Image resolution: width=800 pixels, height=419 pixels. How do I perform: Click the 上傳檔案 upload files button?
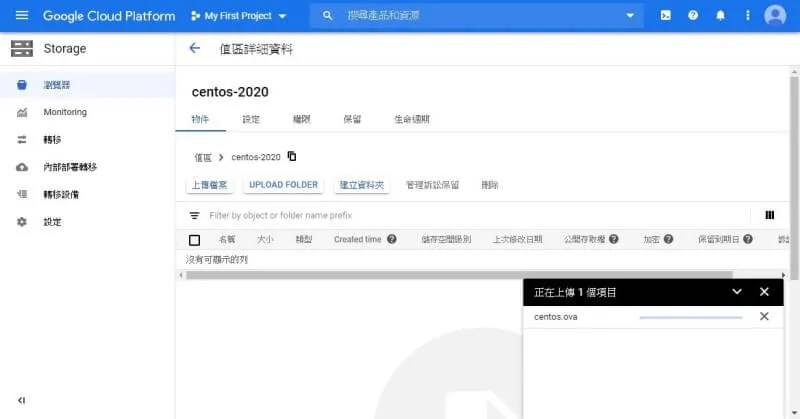coord(209,185)
